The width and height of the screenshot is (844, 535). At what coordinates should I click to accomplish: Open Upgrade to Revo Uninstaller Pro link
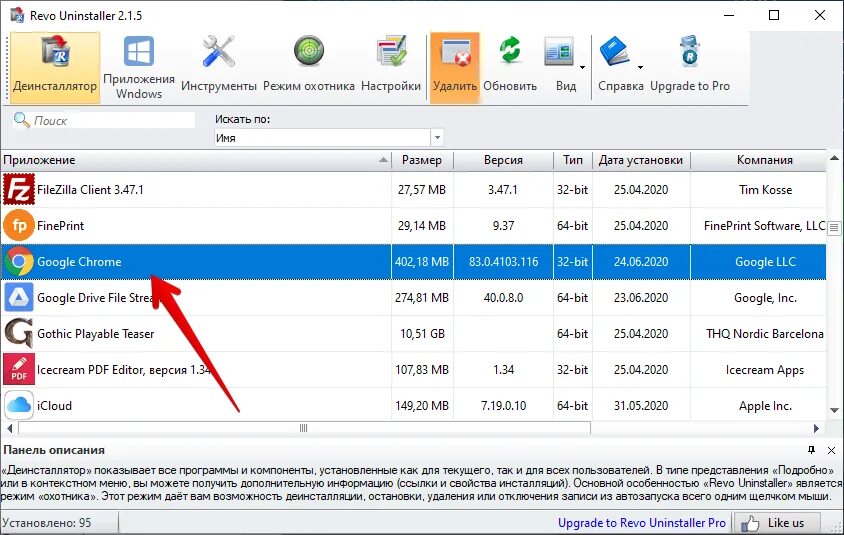click(x=642, y=523)
